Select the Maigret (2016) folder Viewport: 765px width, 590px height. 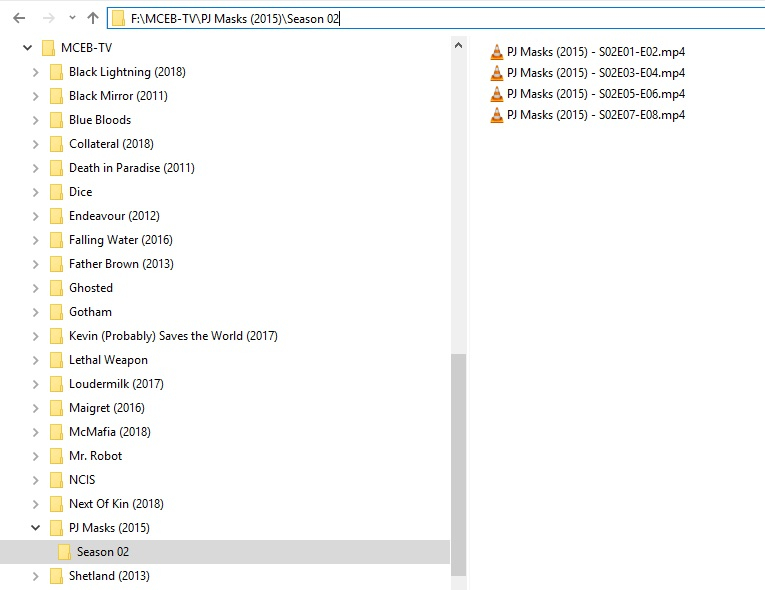(x=107, y=407)
